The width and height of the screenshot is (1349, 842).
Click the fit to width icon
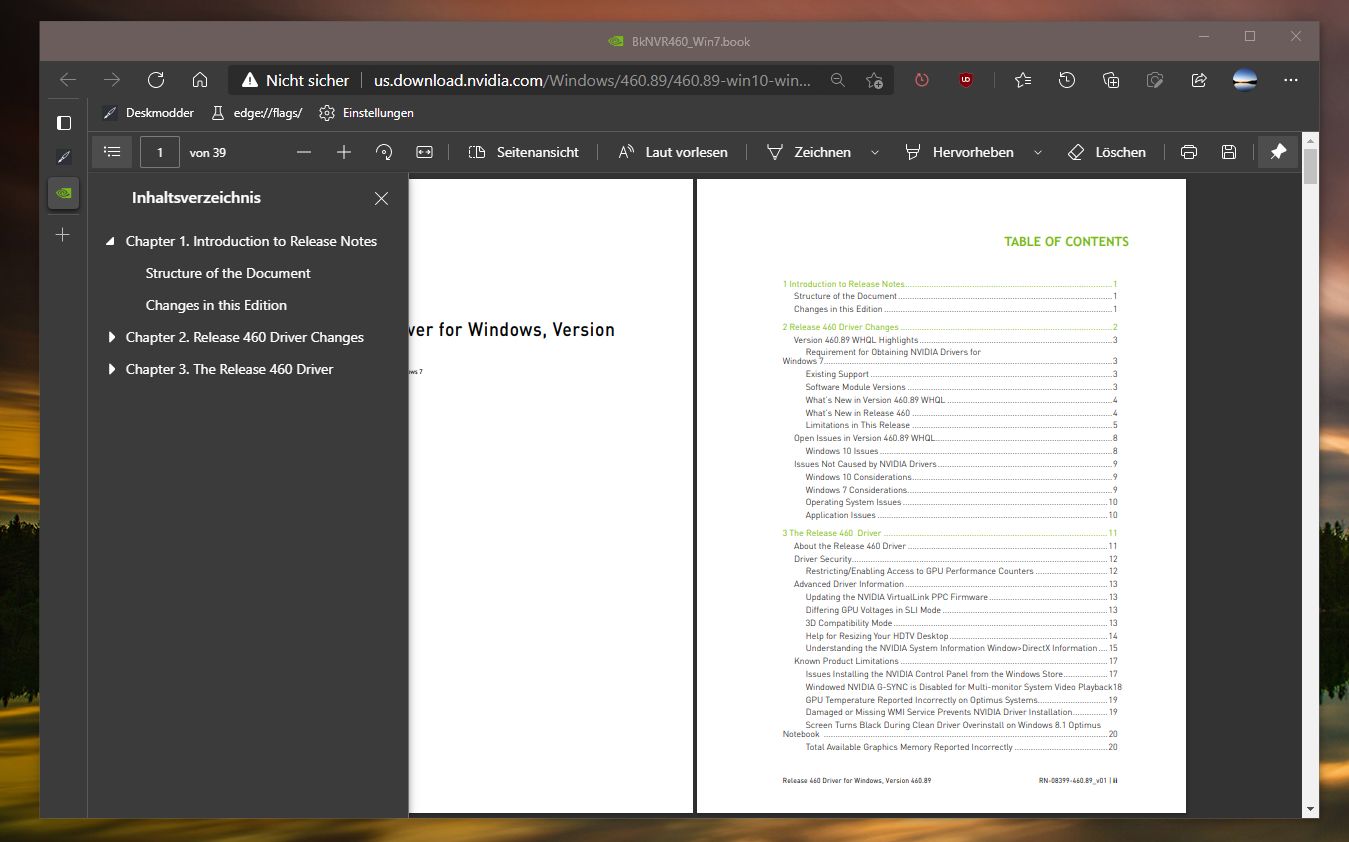click(x=424, y=152)
